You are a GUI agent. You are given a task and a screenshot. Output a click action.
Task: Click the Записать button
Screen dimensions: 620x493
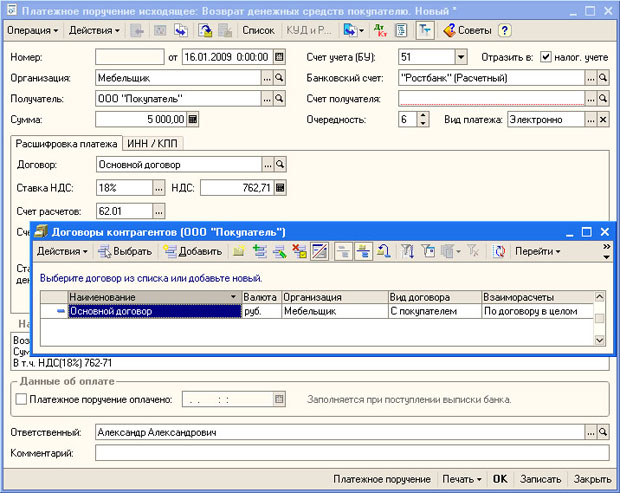[541, 479]
